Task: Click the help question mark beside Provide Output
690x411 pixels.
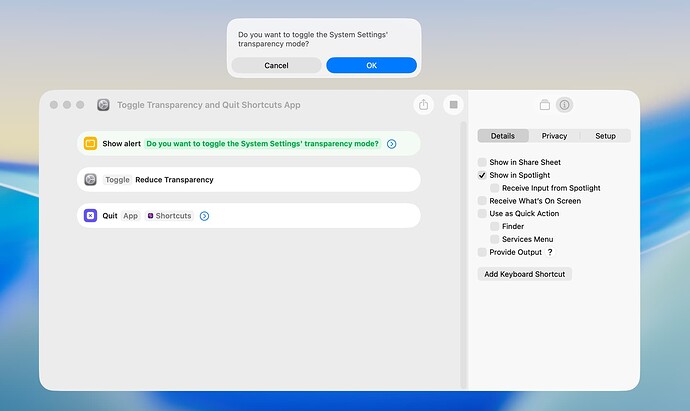Action: (x=550, y=252)
